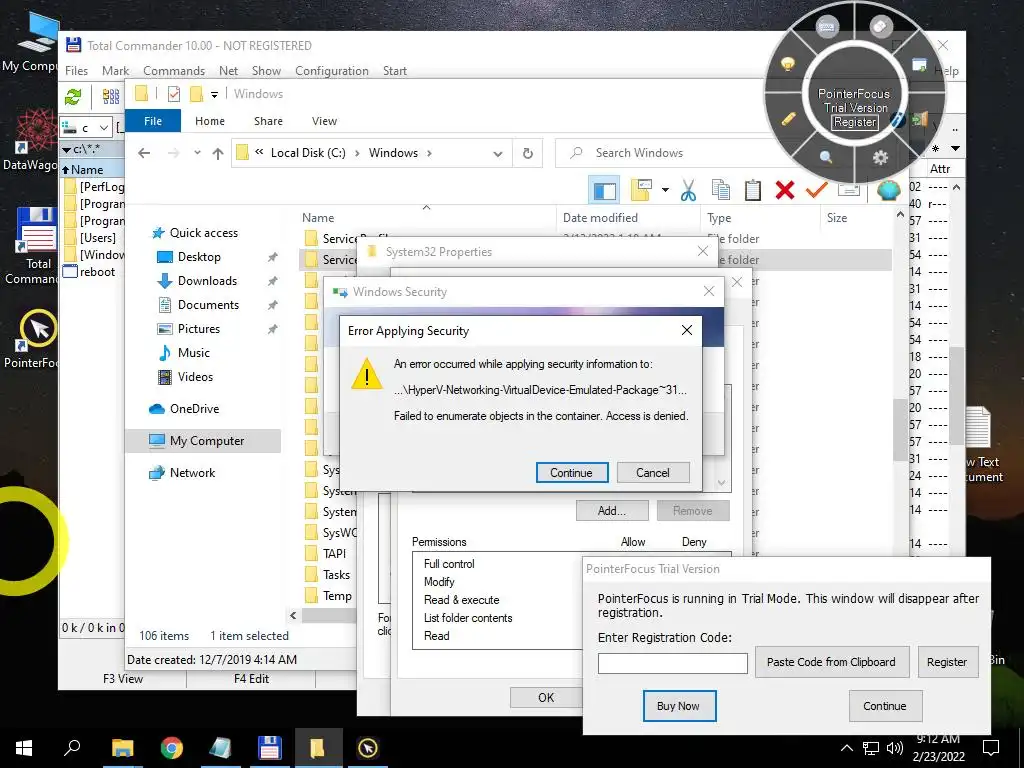
Task: Click the window icon in PointerFocus wheel
Action: pos(920,65)
